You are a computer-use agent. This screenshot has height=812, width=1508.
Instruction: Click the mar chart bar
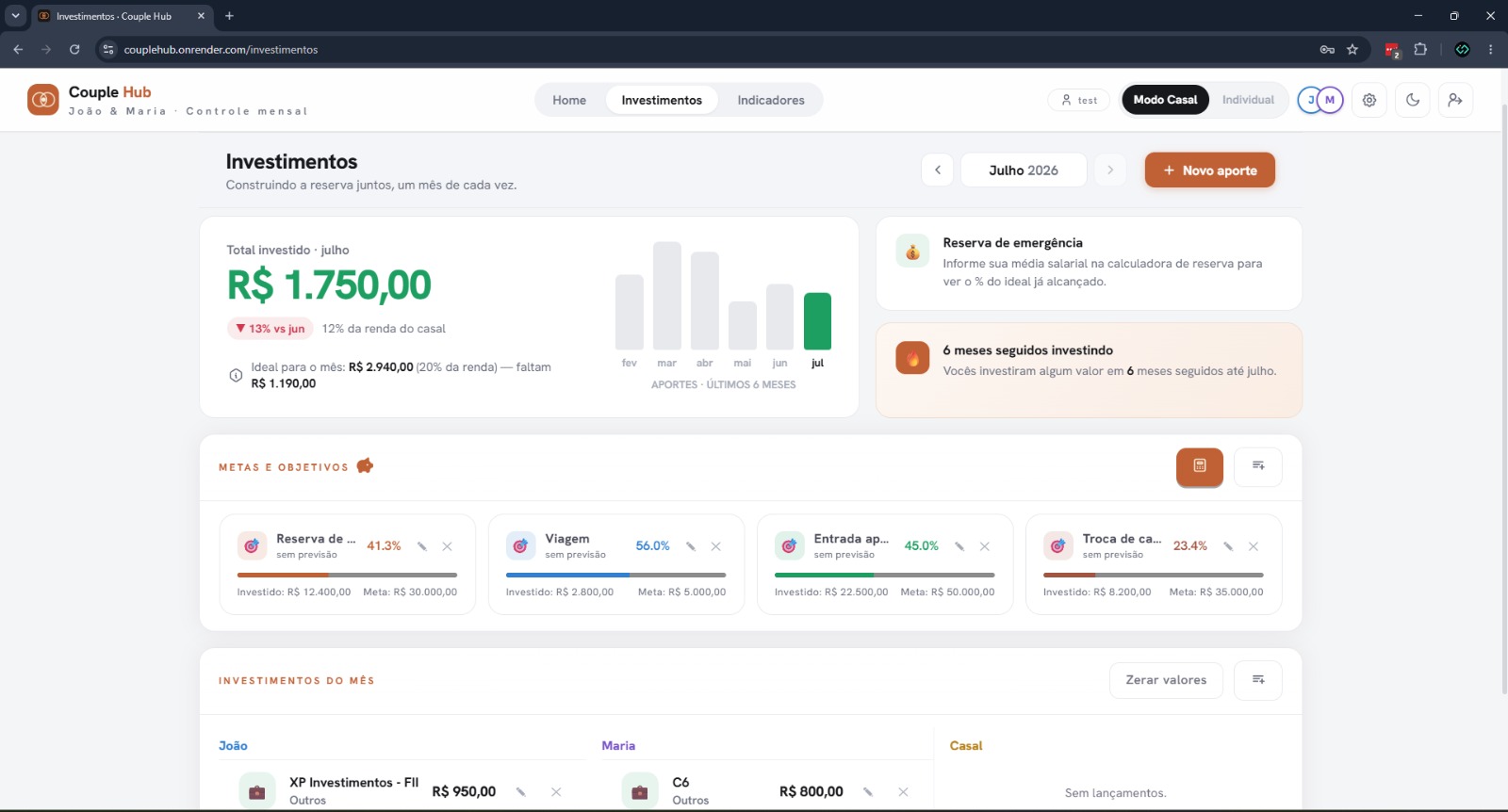point(667,296)
